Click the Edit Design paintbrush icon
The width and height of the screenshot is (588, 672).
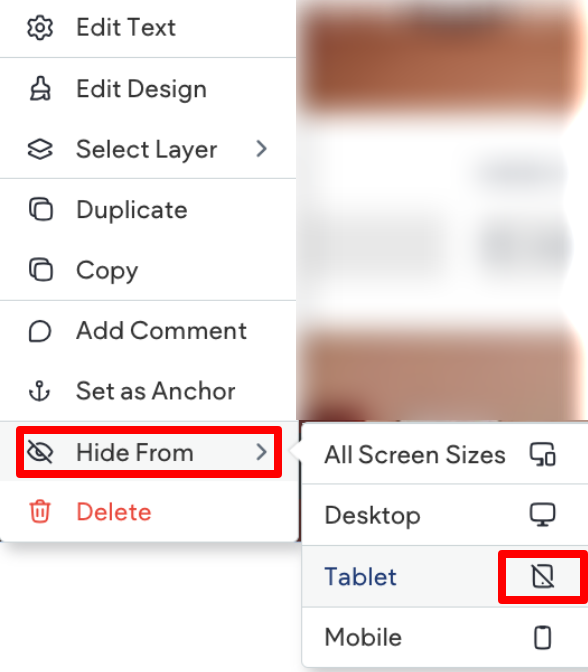(40, 89)
